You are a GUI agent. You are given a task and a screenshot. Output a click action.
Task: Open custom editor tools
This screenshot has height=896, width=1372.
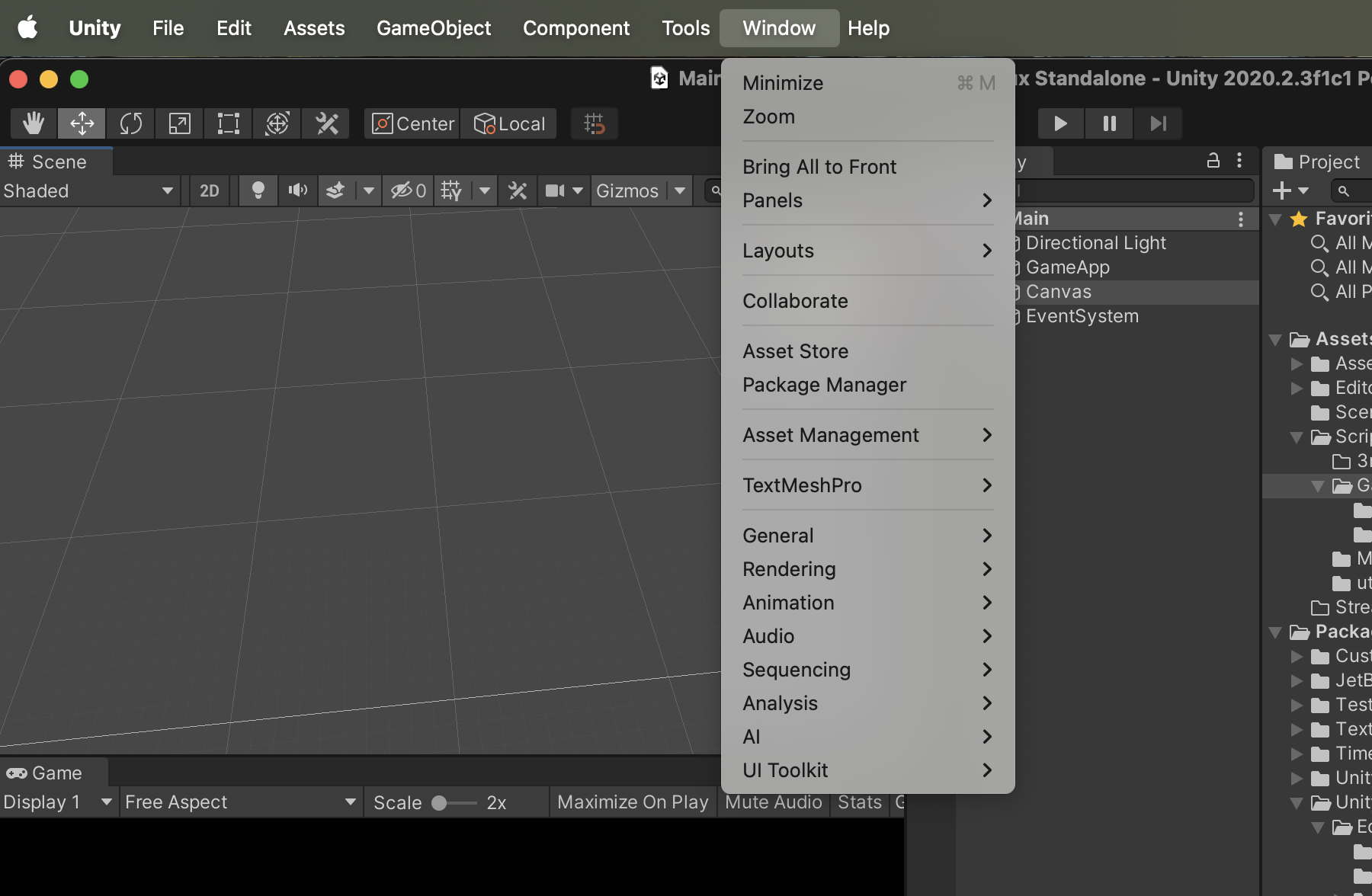click(326, 123)
